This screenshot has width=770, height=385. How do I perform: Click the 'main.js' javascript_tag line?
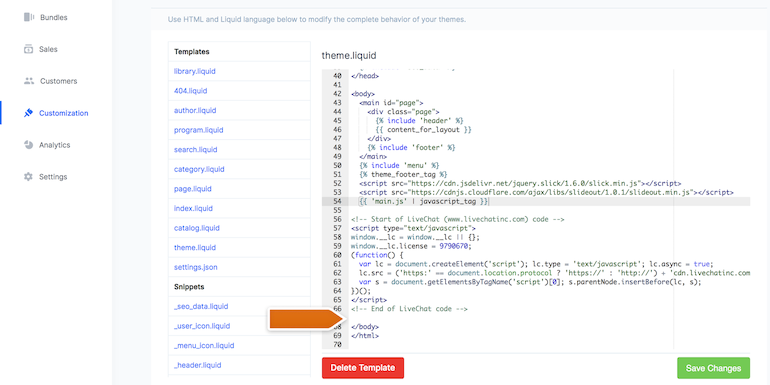point(424,201)
